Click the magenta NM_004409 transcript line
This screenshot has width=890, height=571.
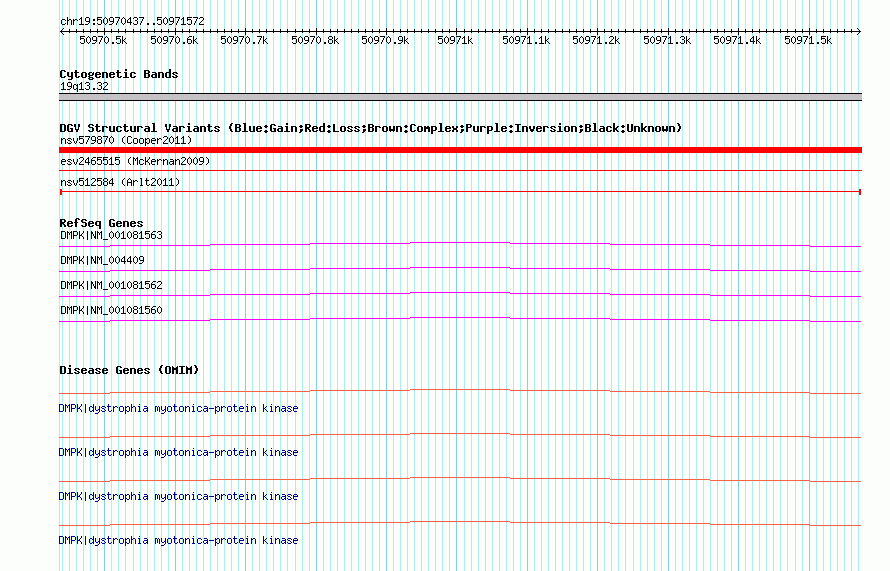point(460,270)
